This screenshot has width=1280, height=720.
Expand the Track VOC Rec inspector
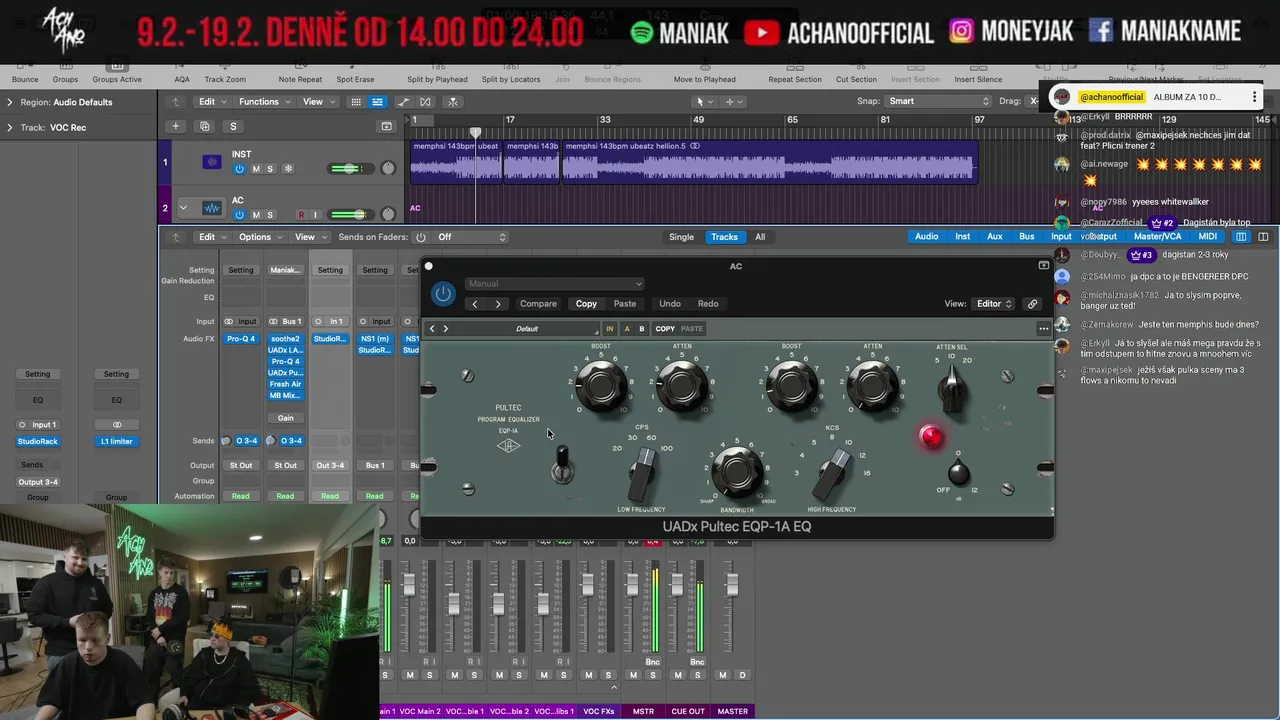(10, 128)
